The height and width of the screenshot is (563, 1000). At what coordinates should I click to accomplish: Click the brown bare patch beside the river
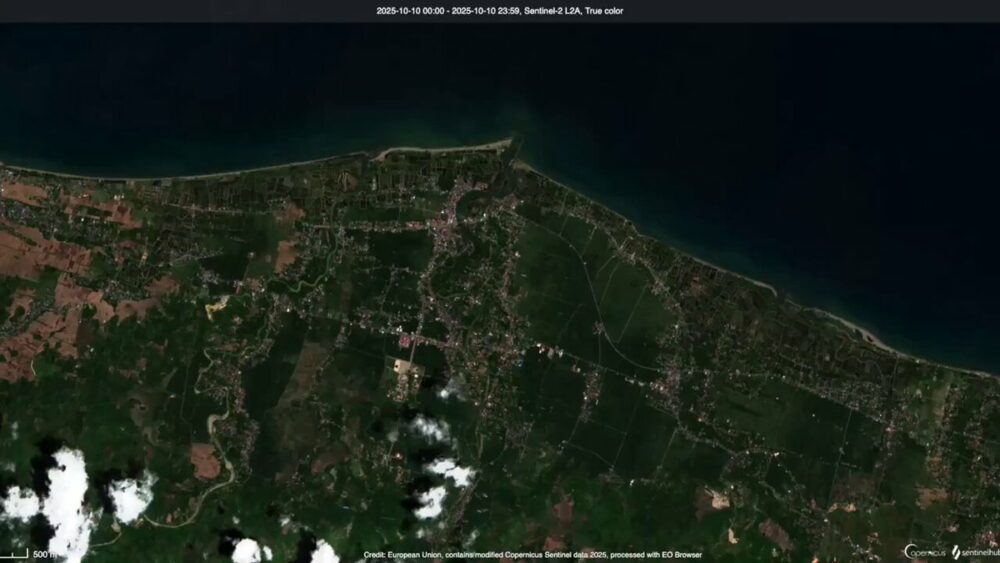[x=205, y=461]
